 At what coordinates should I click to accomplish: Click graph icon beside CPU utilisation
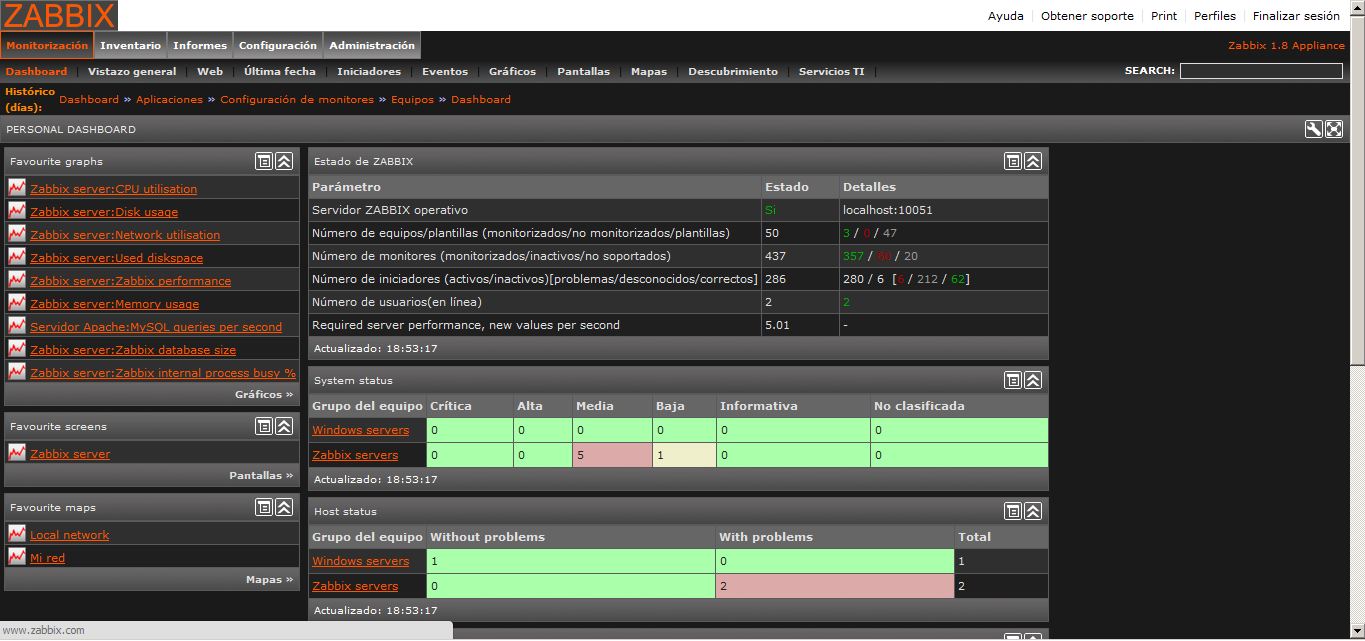(x=17, y=188)
